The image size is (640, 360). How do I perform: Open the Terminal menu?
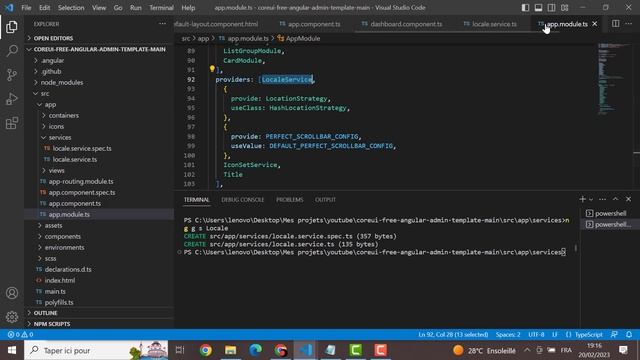(161, 7)
